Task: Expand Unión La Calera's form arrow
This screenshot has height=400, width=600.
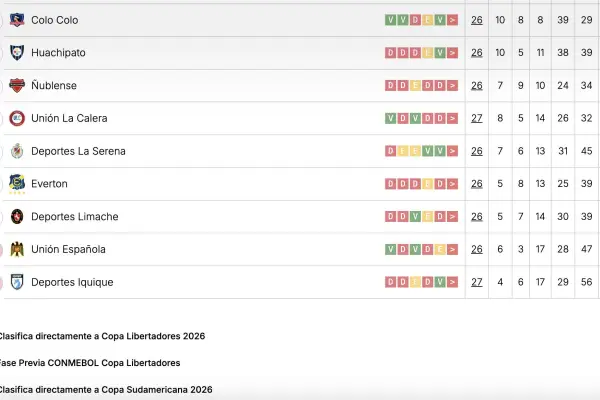Action: tap(452, 118)
